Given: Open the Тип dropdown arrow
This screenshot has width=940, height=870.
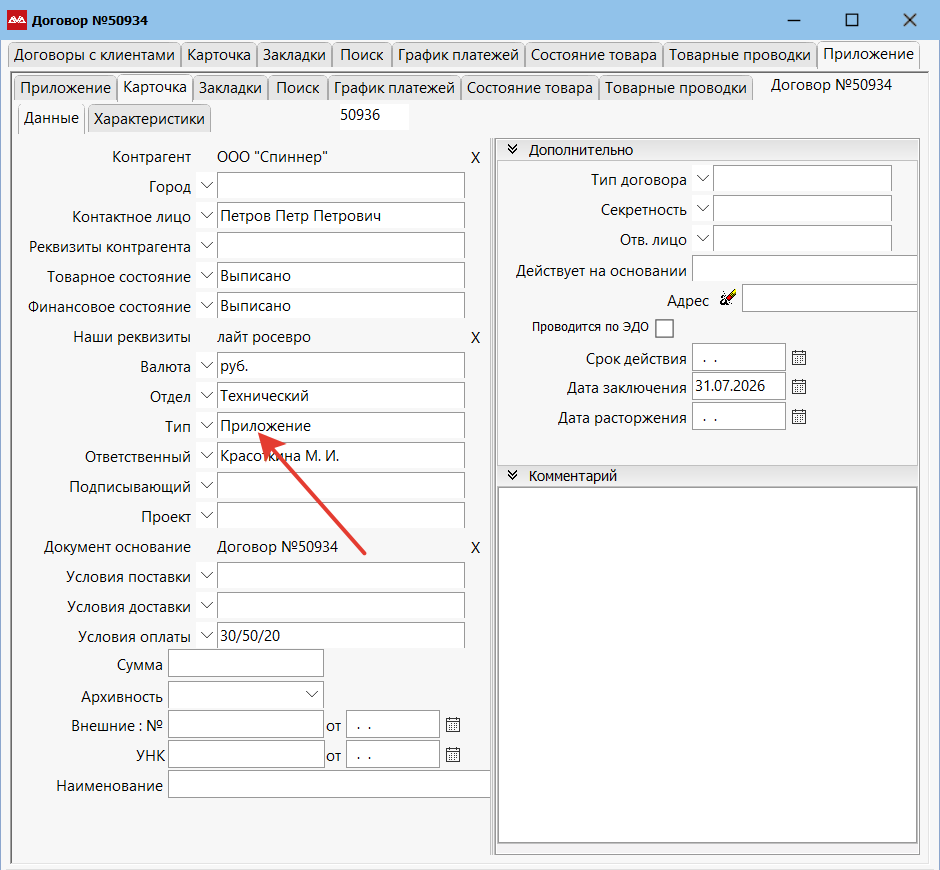Looking at the screenshot, I should [x=206, y=426].
